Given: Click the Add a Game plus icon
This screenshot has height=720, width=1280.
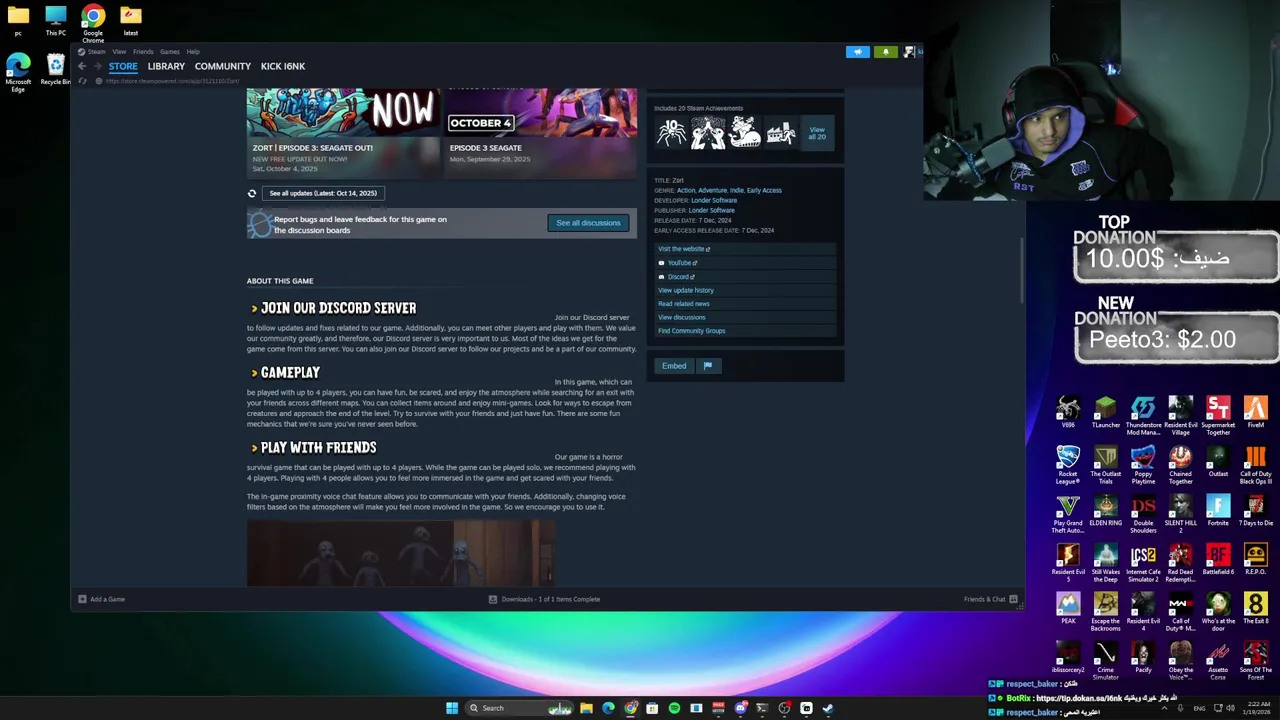Looking at the screenshot, I should pyautogui.click(x=82, y=599).
